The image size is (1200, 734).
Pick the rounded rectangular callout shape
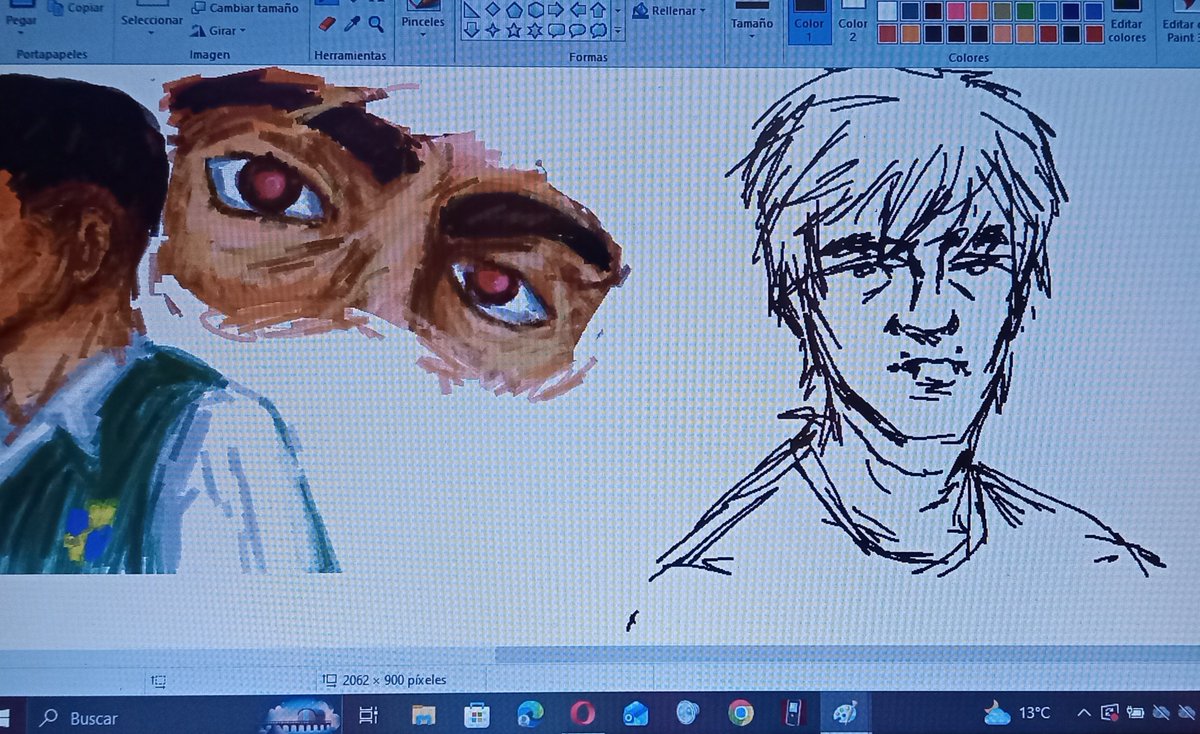tap(556, 30)
